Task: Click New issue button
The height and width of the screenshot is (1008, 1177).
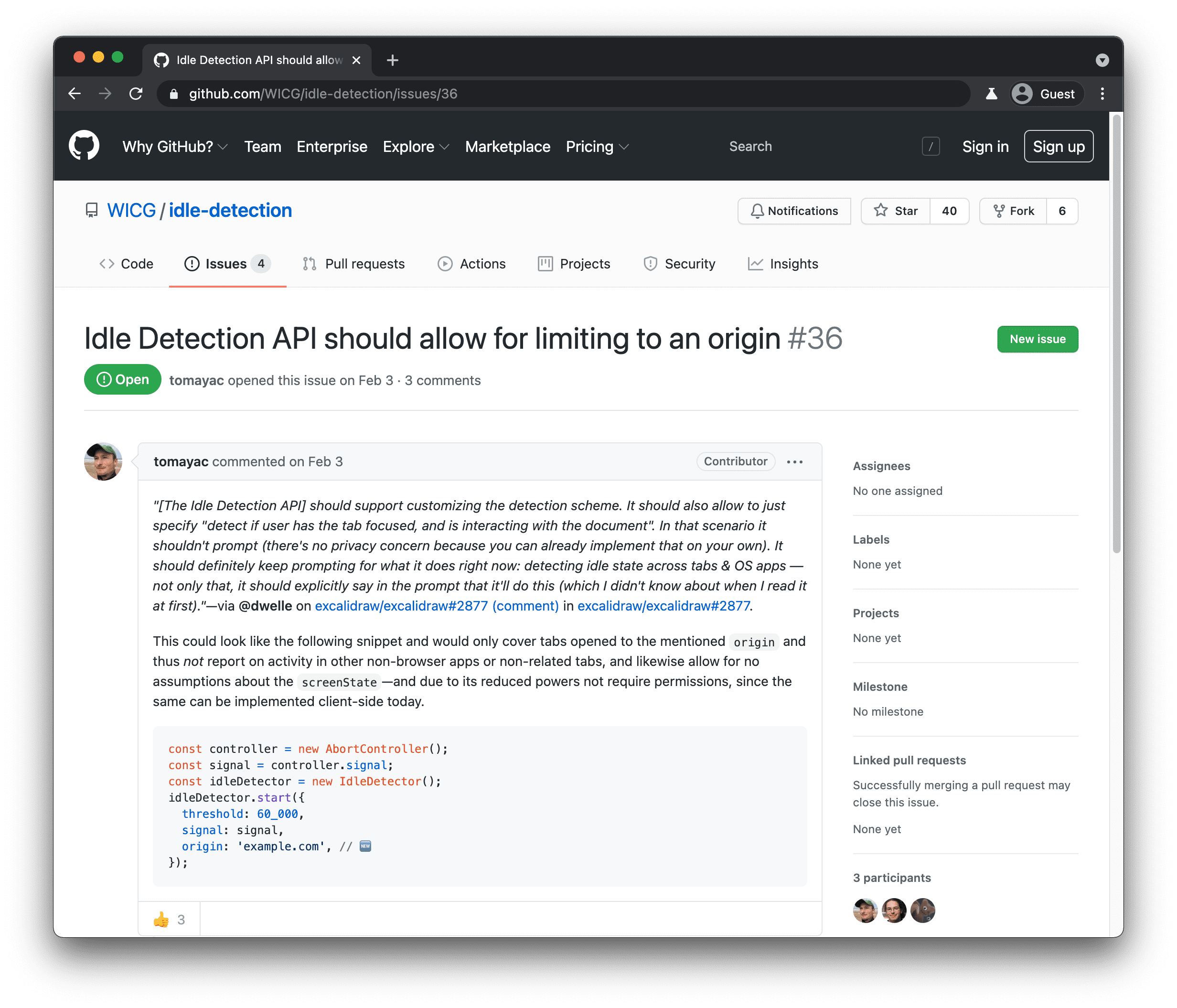Action: pos(1037,338)
